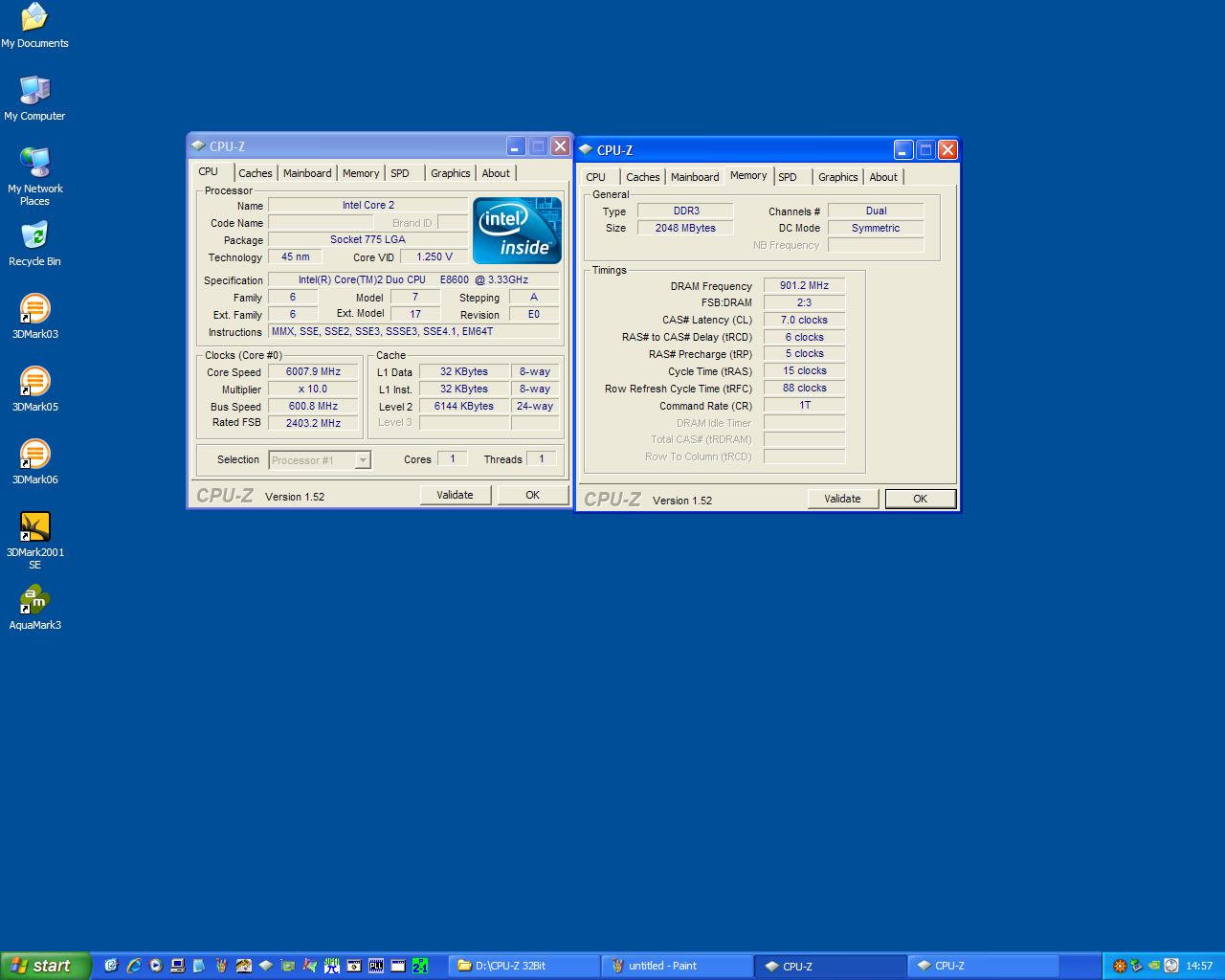This screenshot has height=980, width=1225.
Task: Click the Core Speed value 6007.9 MHz
Action: coord(313,371)
